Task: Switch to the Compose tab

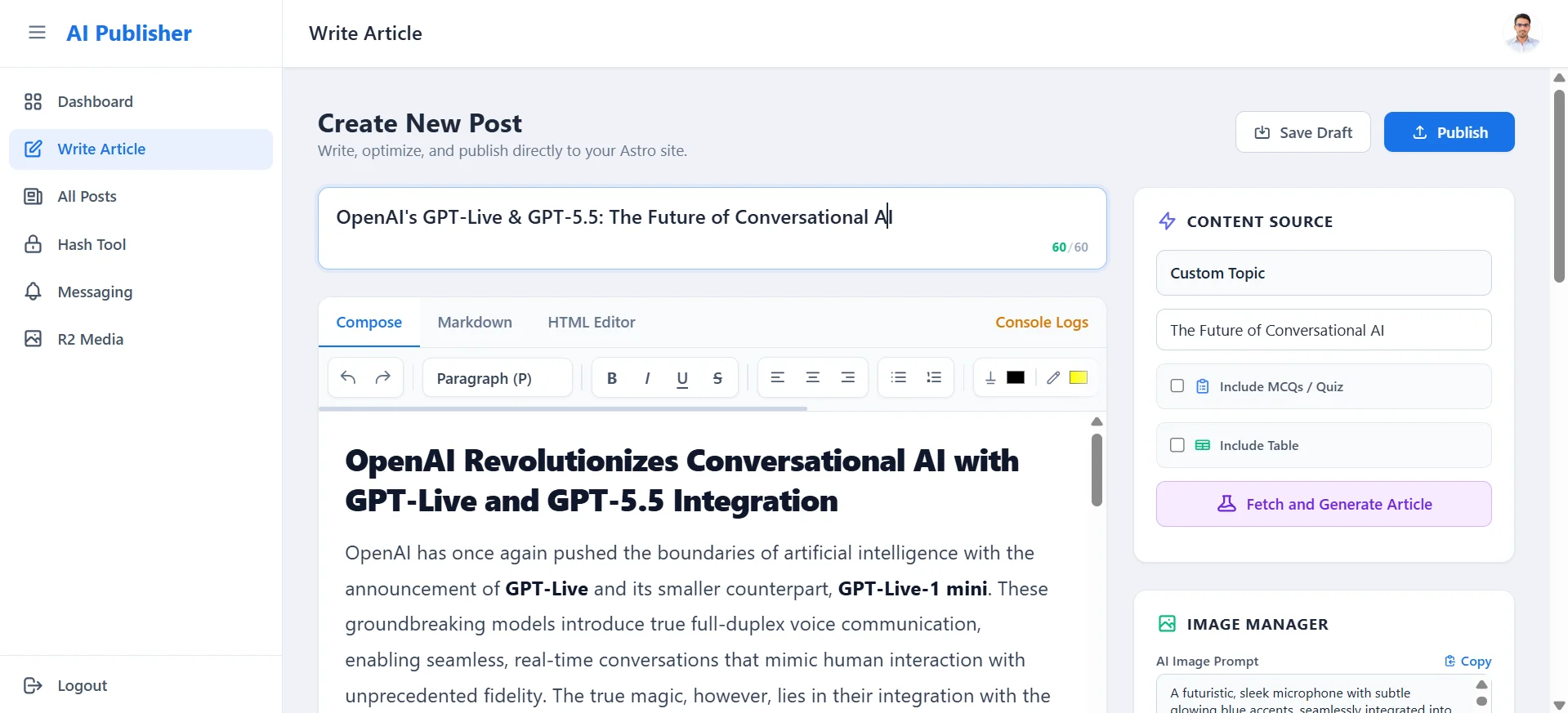Action: pyautogui.click(x=369, y=323)
